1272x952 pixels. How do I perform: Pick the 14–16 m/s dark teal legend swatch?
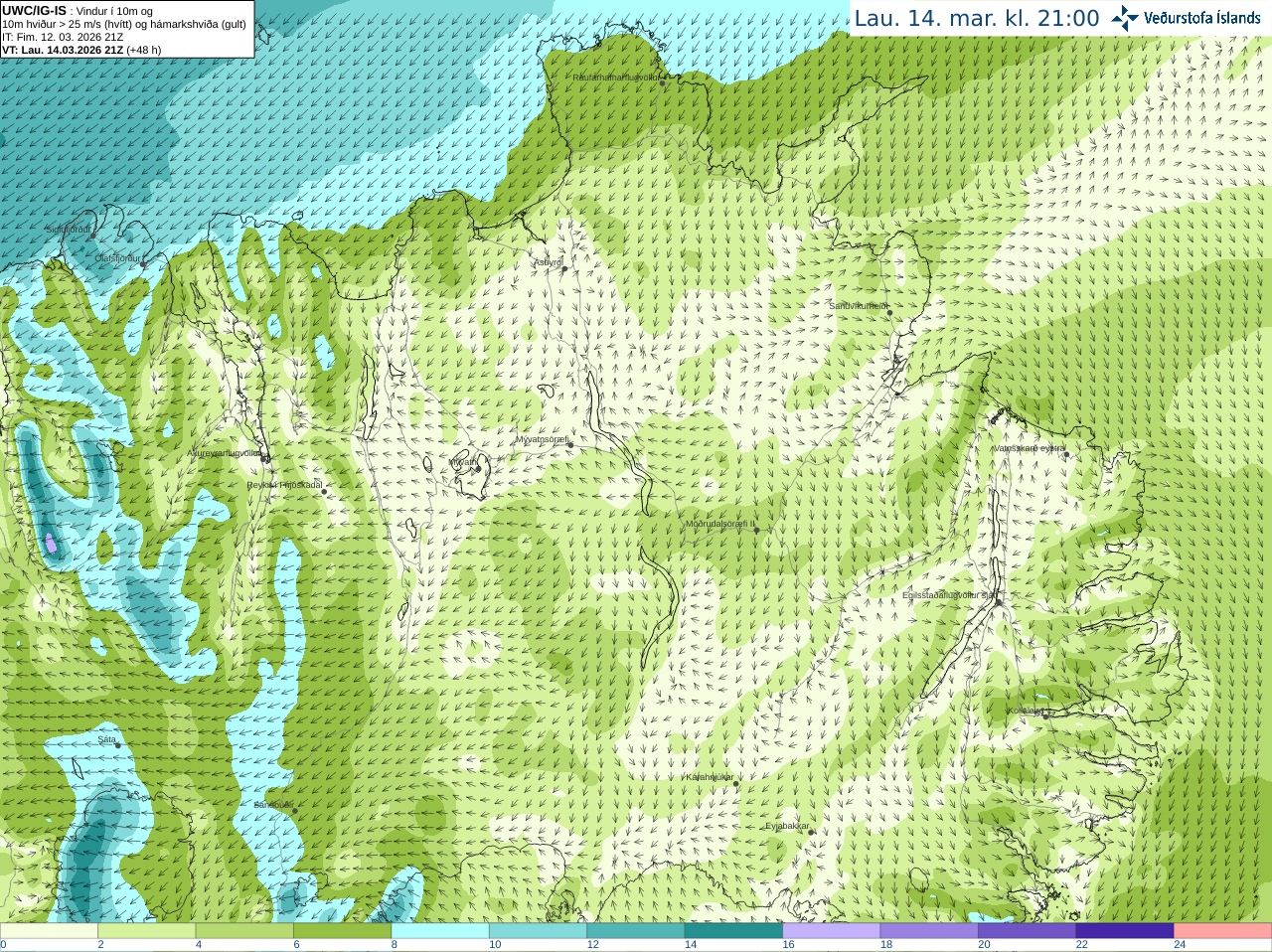(733, 931)
